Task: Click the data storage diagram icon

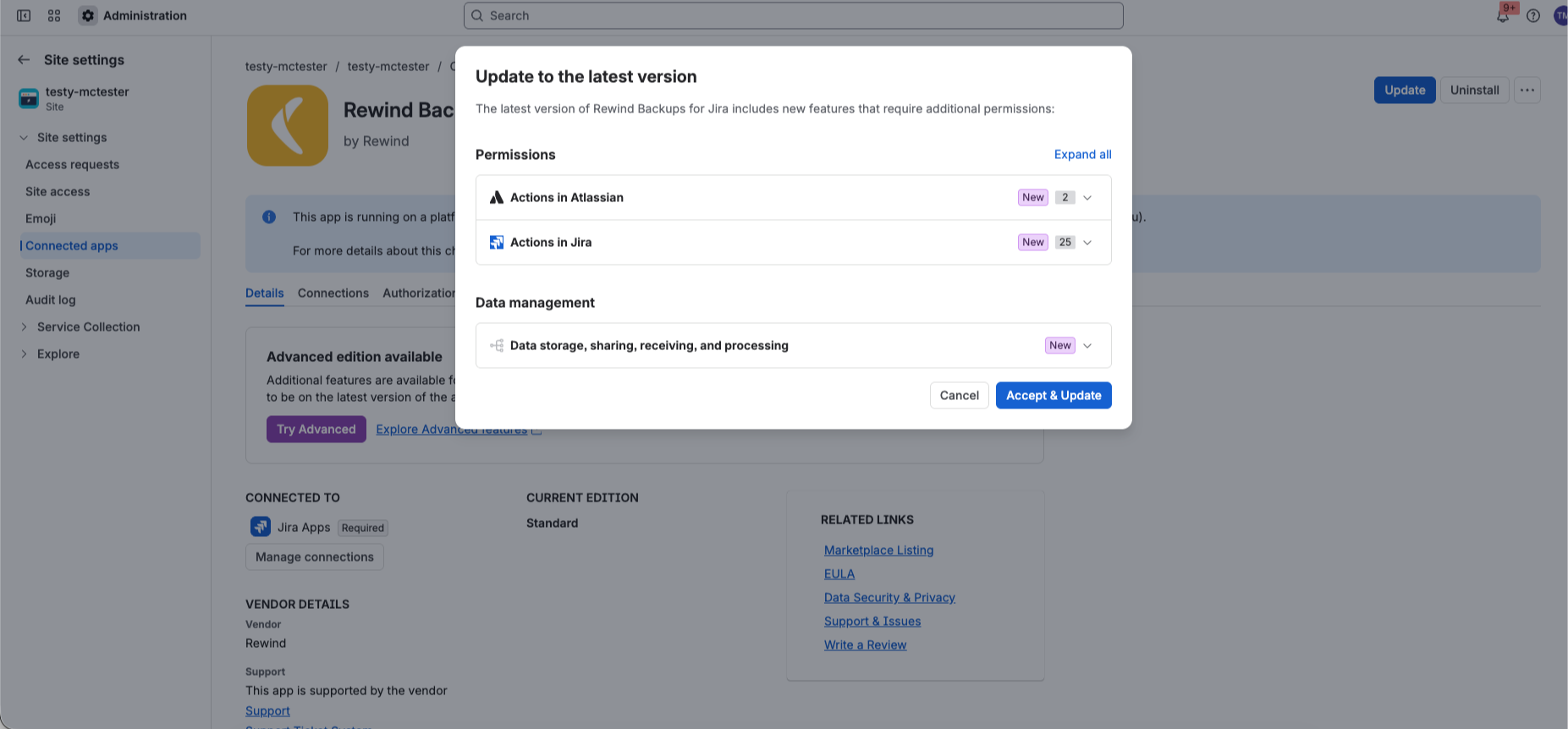Action: 497,345
